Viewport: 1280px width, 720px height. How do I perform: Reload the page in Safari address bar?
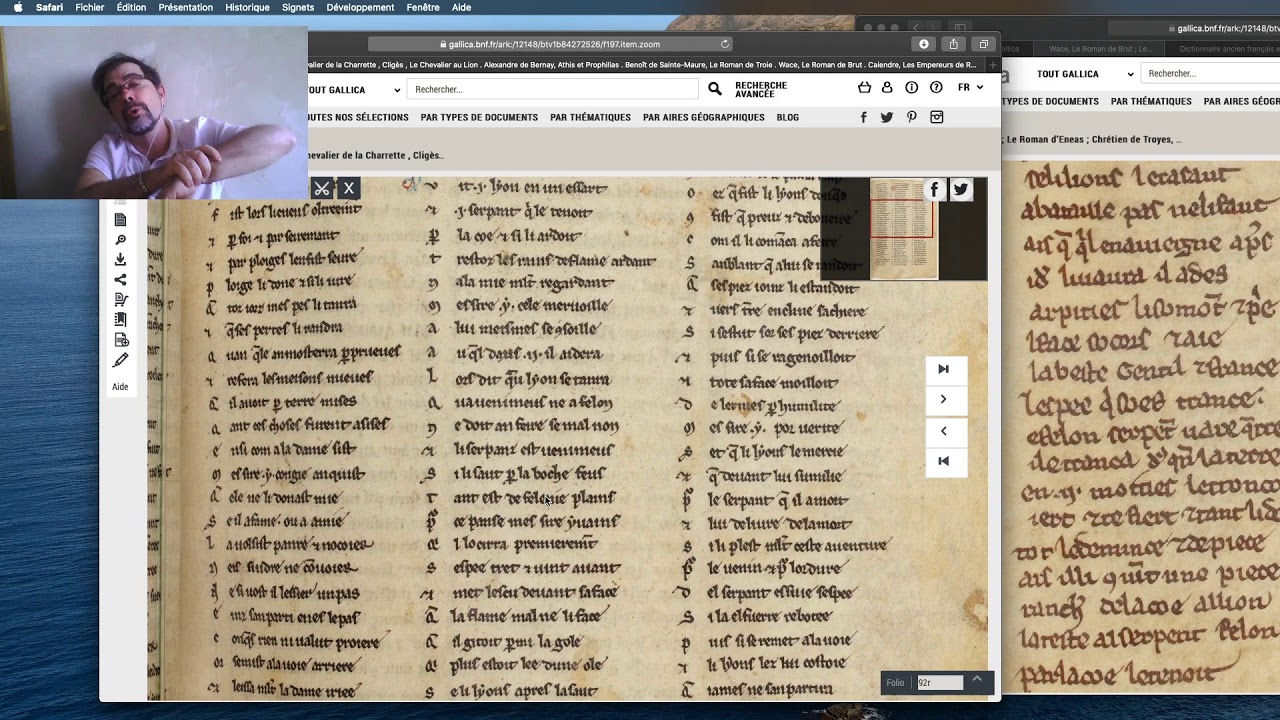725,44
